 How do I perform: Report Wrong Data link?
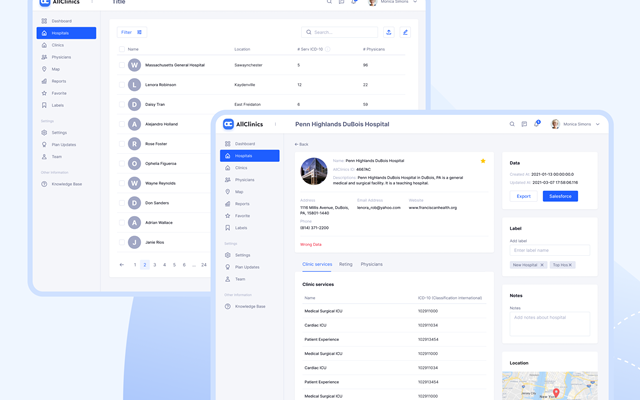pyautogui.click(x=311, y=244)
